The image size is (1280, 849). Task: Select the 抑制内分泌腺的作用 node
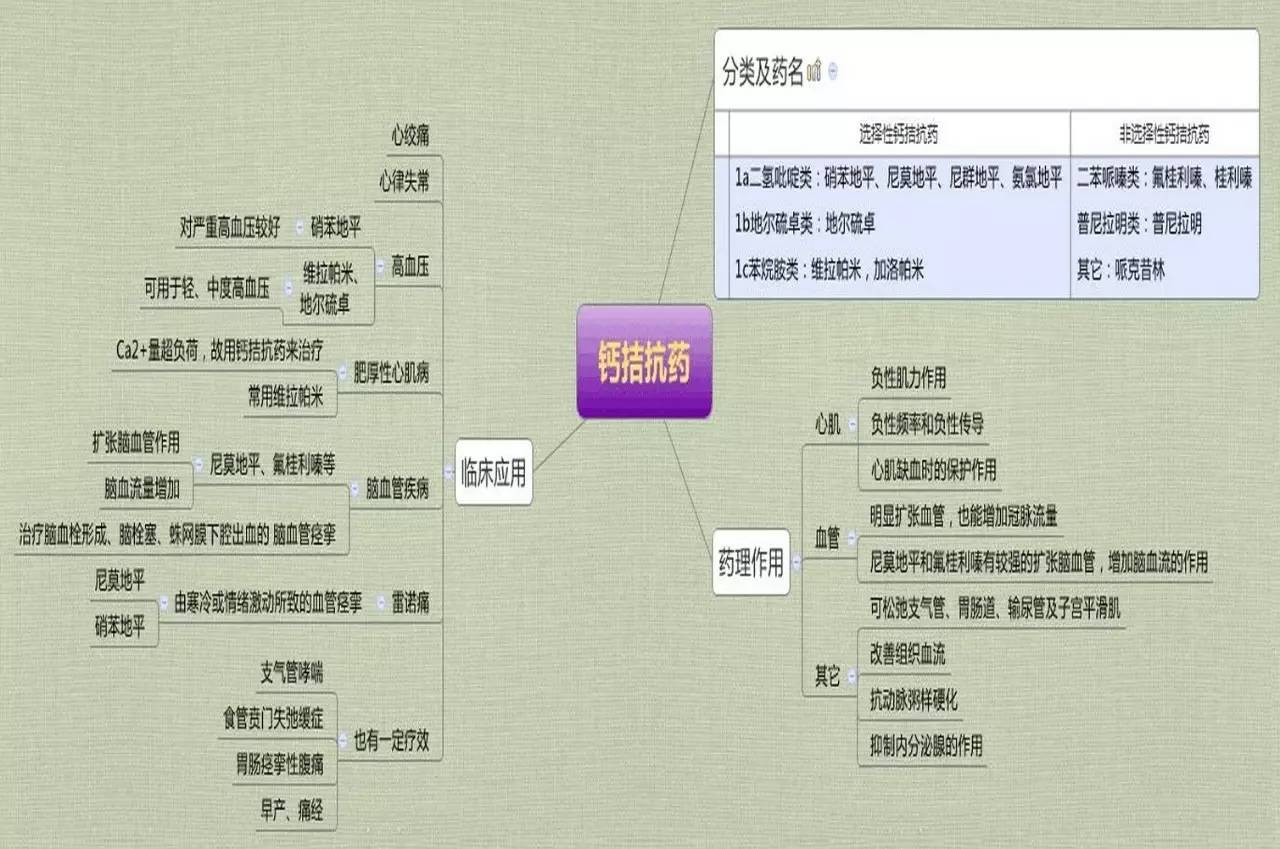927,746
